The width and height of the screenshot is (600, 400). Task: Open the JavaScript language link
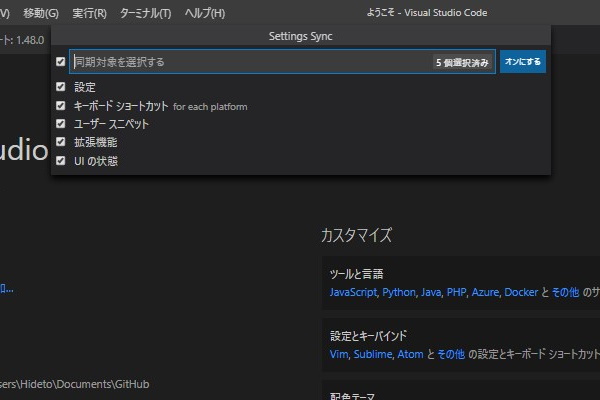click(353, 292)
